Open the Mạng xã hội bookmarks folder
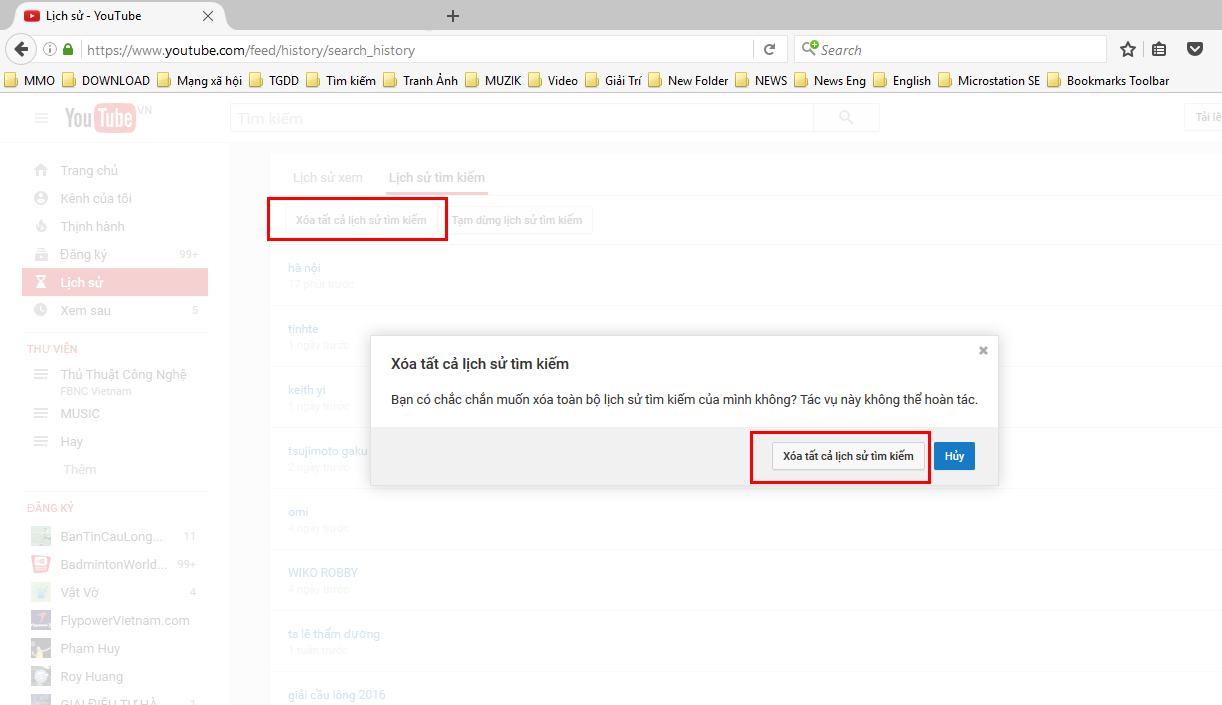The image size is (1222, 705). coord(199,80)
